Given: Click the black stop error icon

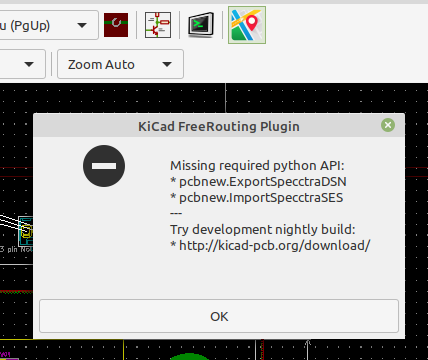Looking at the screenshot, I should (x=104, y=166).
